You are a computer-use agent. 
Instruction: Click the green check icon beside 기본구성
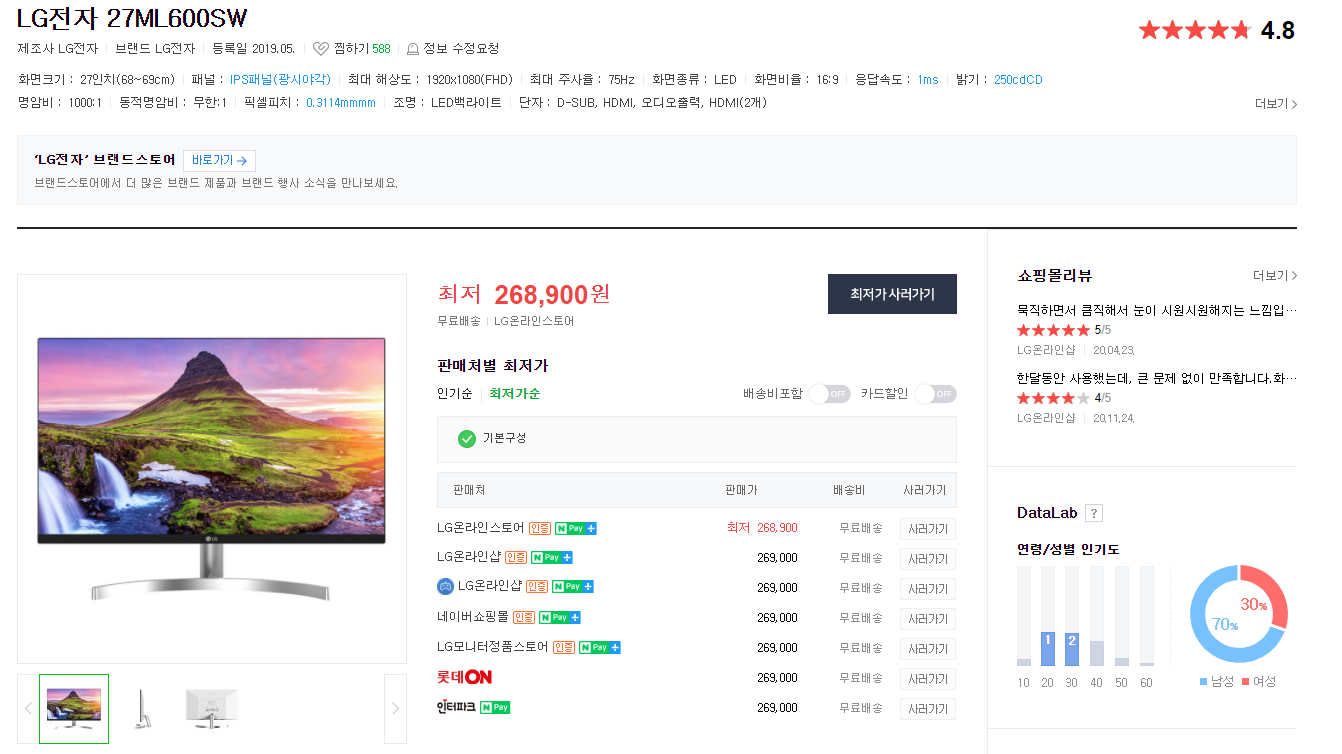tap(466, 438)
